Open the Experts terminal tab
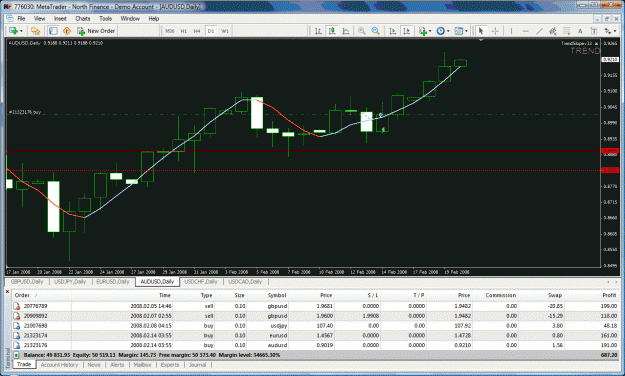The height and width of the screenshot is (376, 625). 170,364
